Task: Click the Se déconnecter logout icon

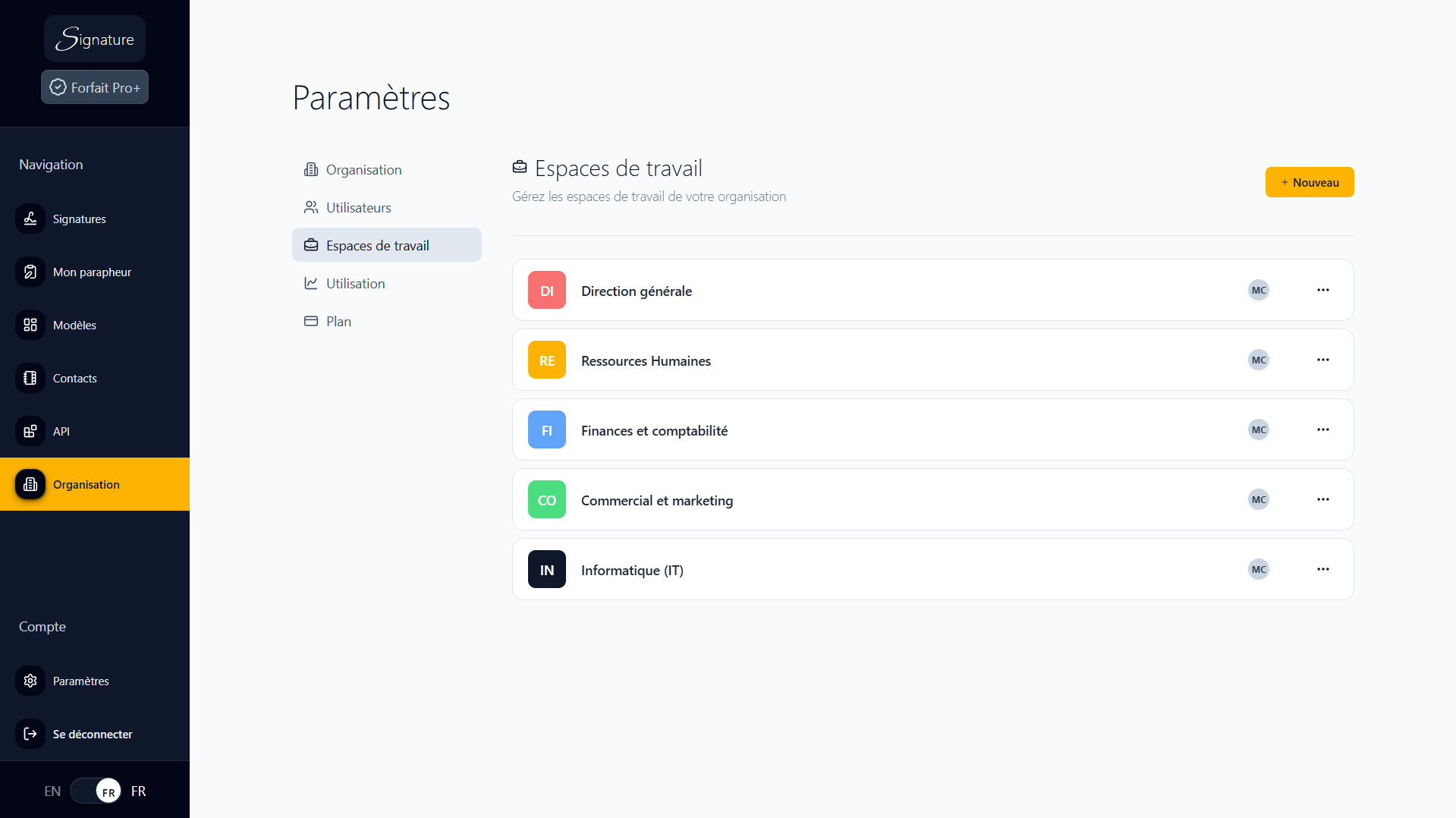Action: point(30,734)
